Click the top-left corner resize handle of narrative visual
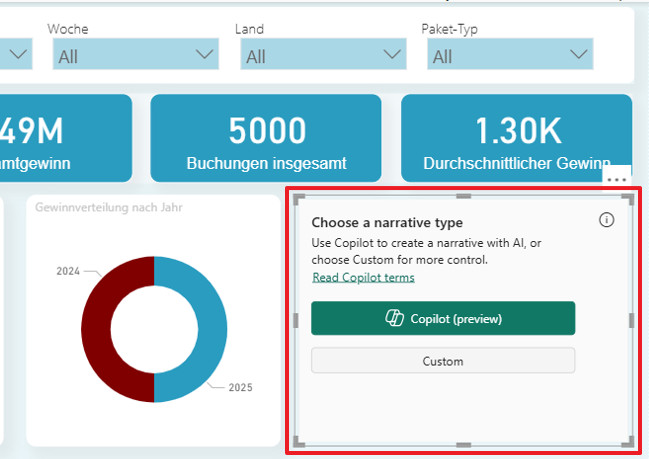This screenshot has height=459, width=649. coord(298,199)
